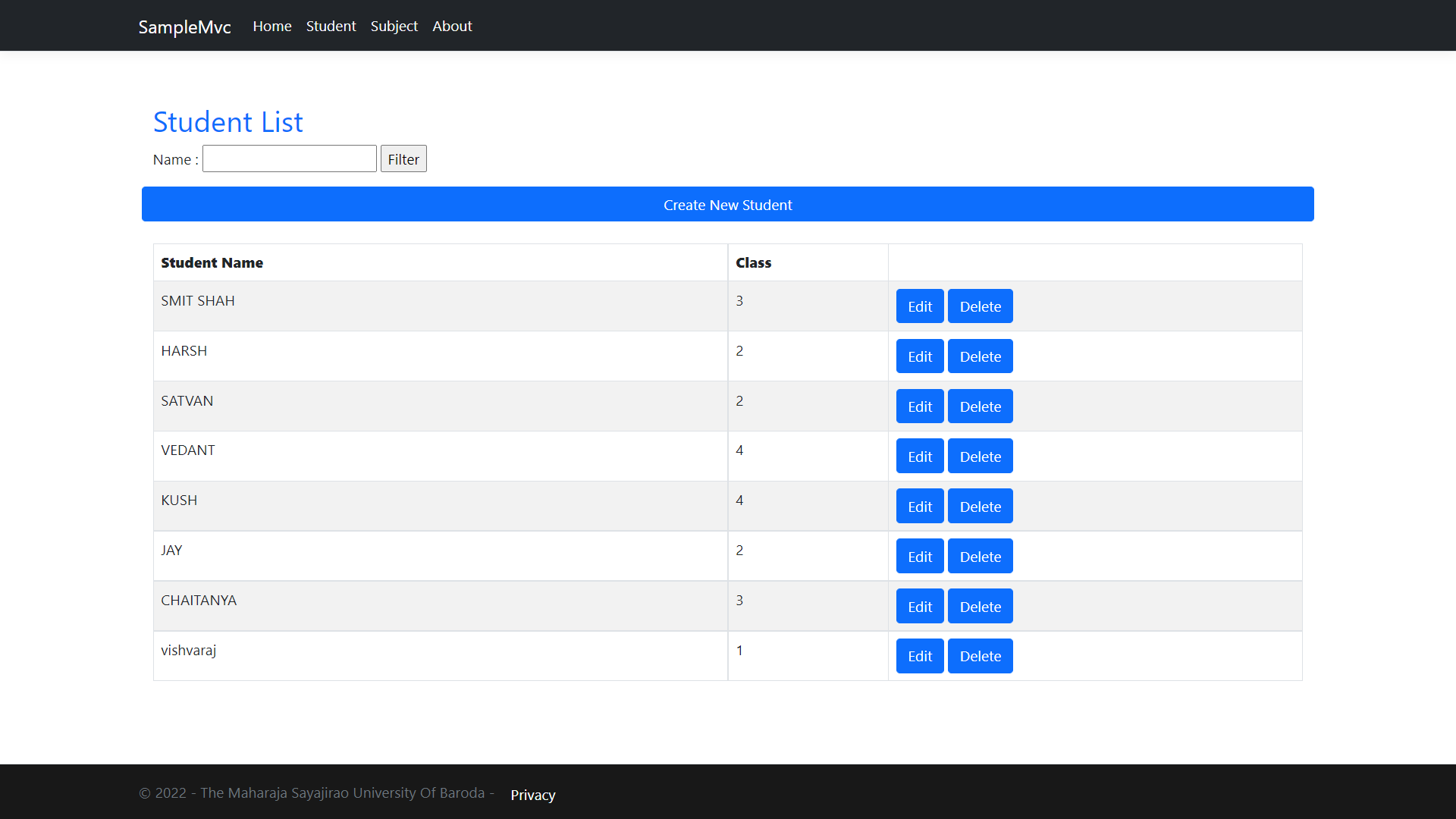Edit the vishvaraj student row
1456x819 pixels.
920,656
